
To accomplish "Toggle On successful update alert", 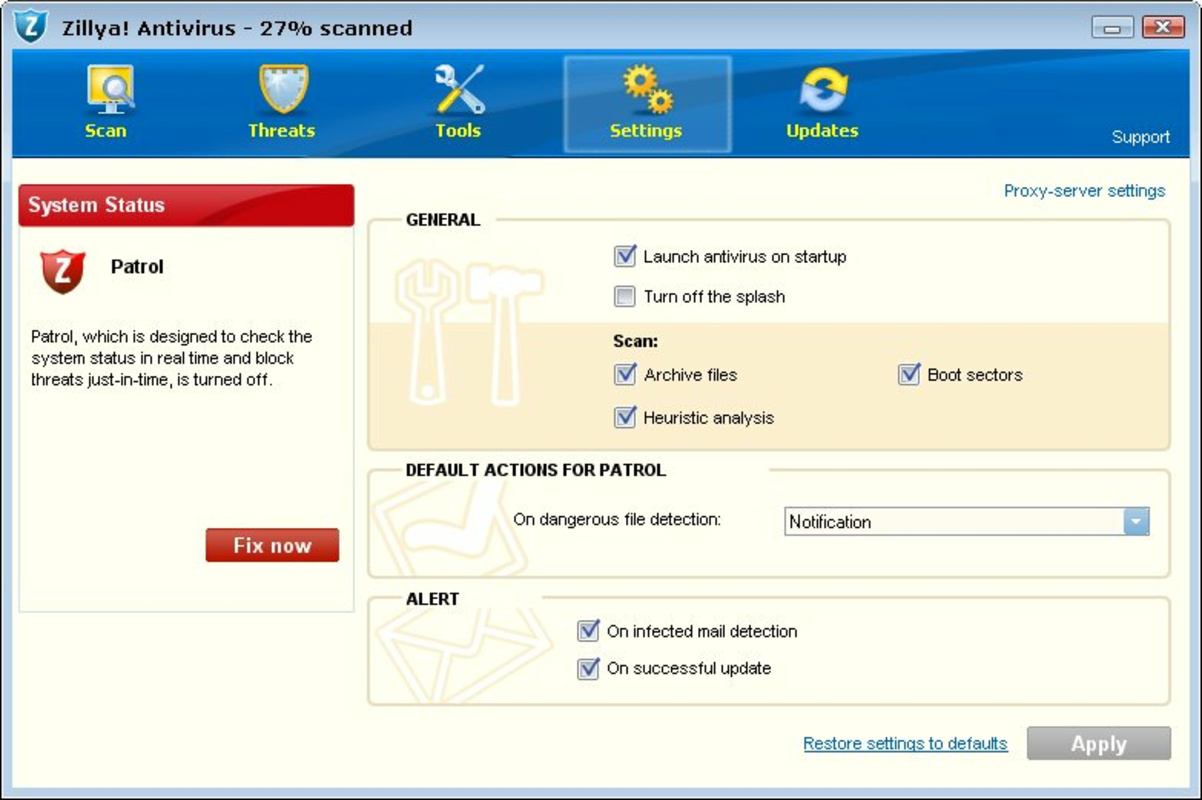I will coord(589,668).
